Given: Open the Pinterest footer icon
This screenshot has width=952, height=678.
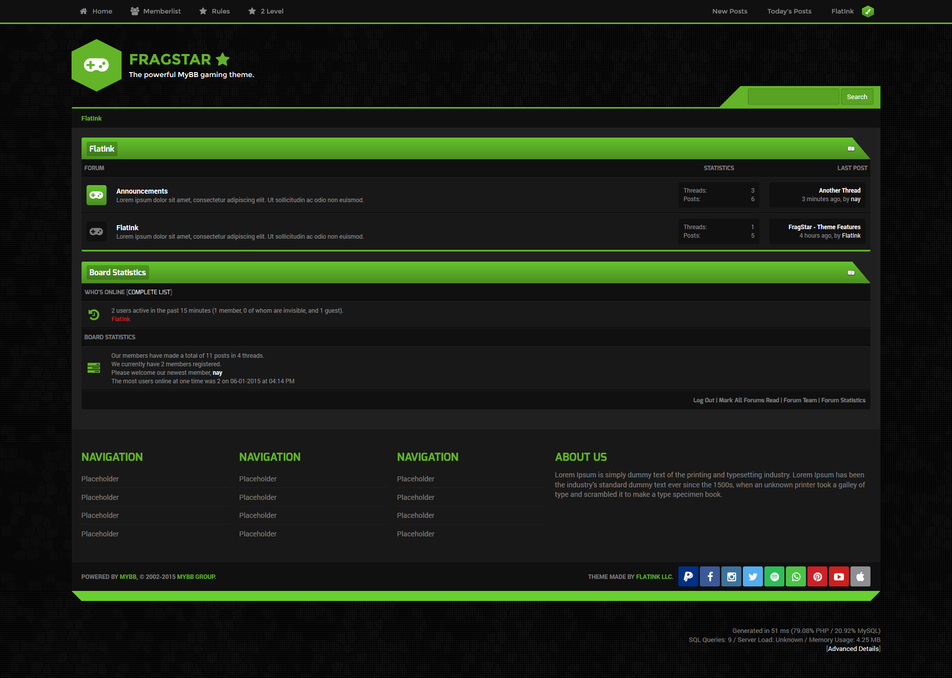Looking at the screenshot, I should (817, 577).
